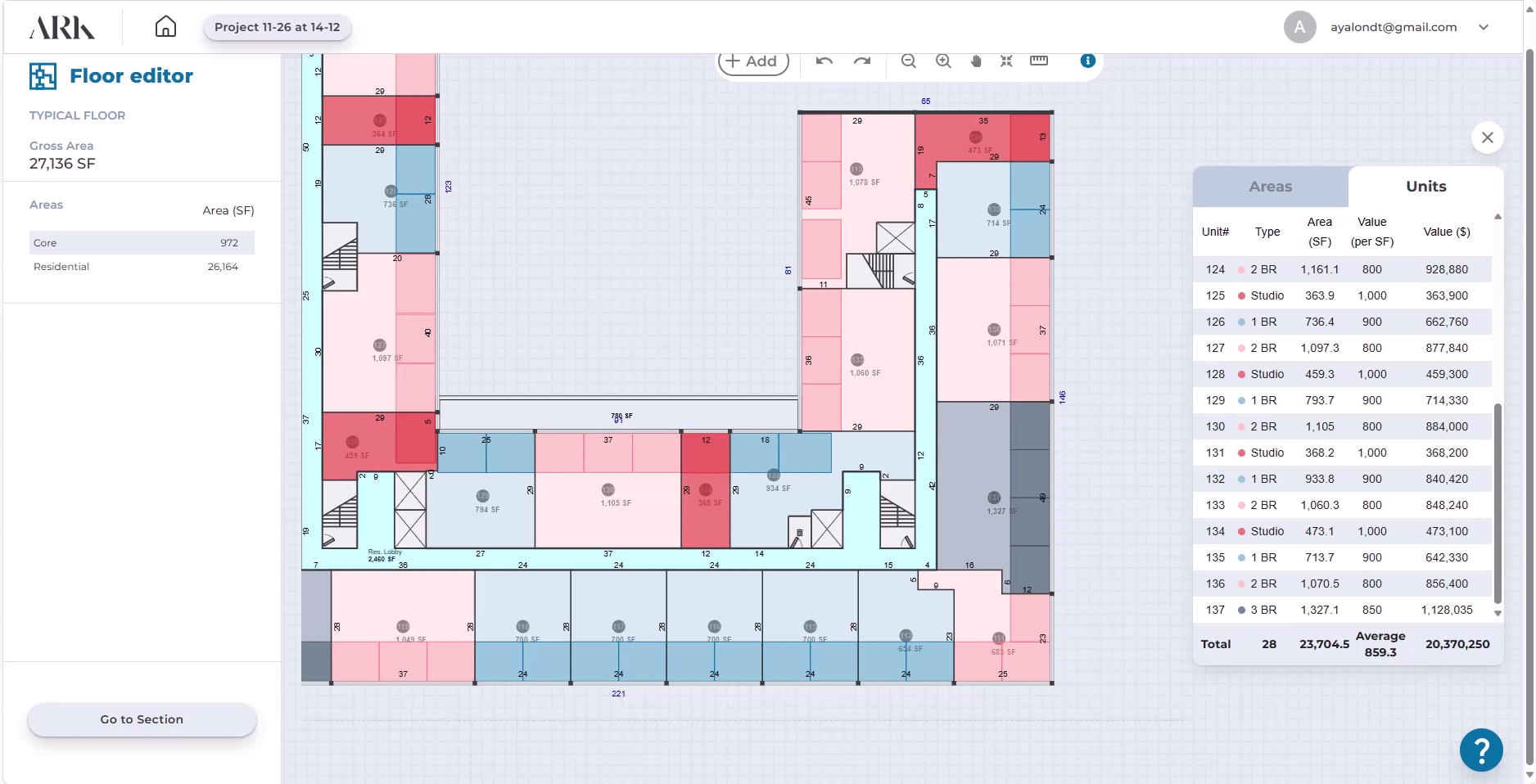This screenshot has height=784, width=1536.
Task: Click the Go to Section button
Action: point(142,719)
